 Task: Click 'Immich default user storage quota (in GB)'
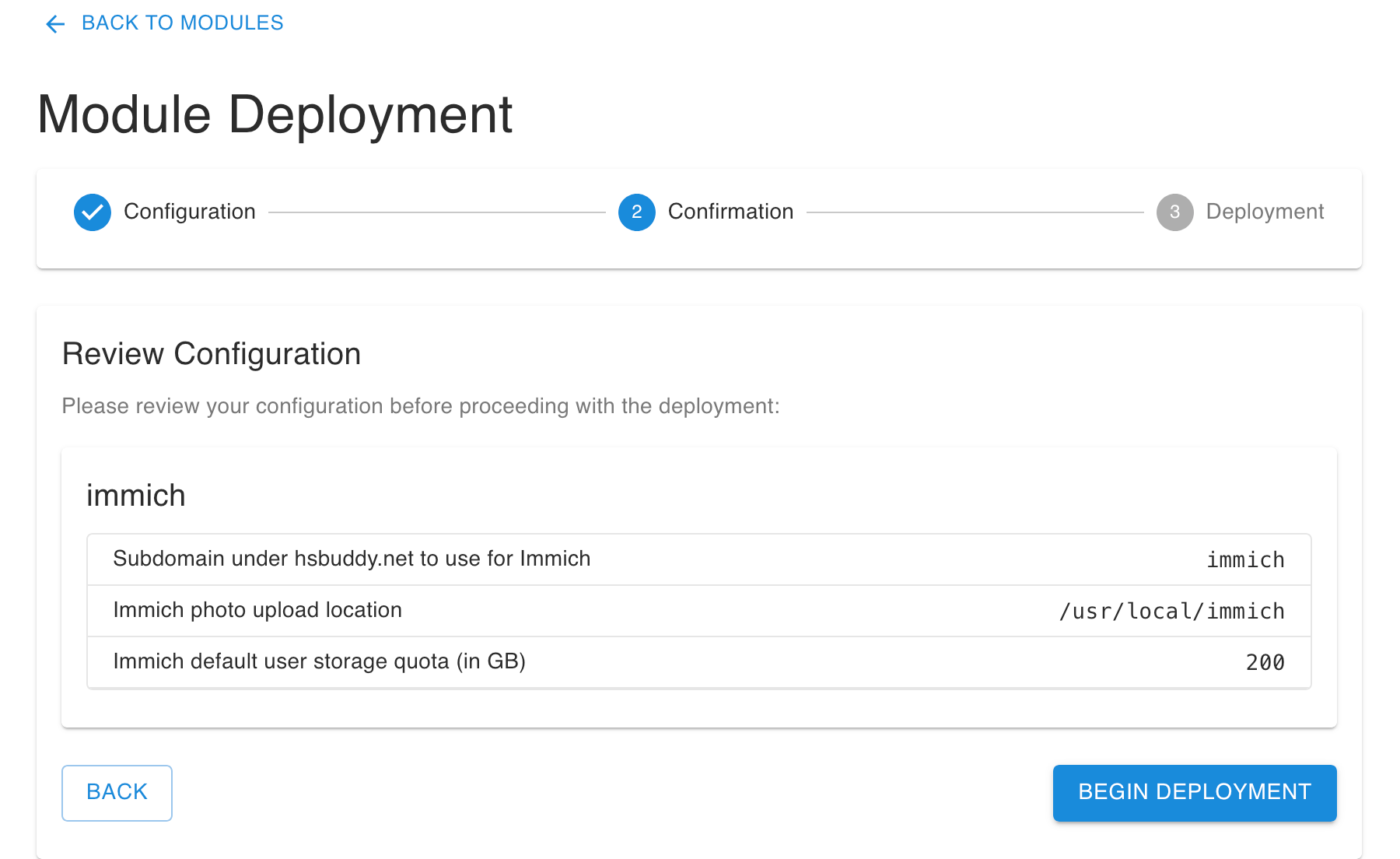click(320, 661)
